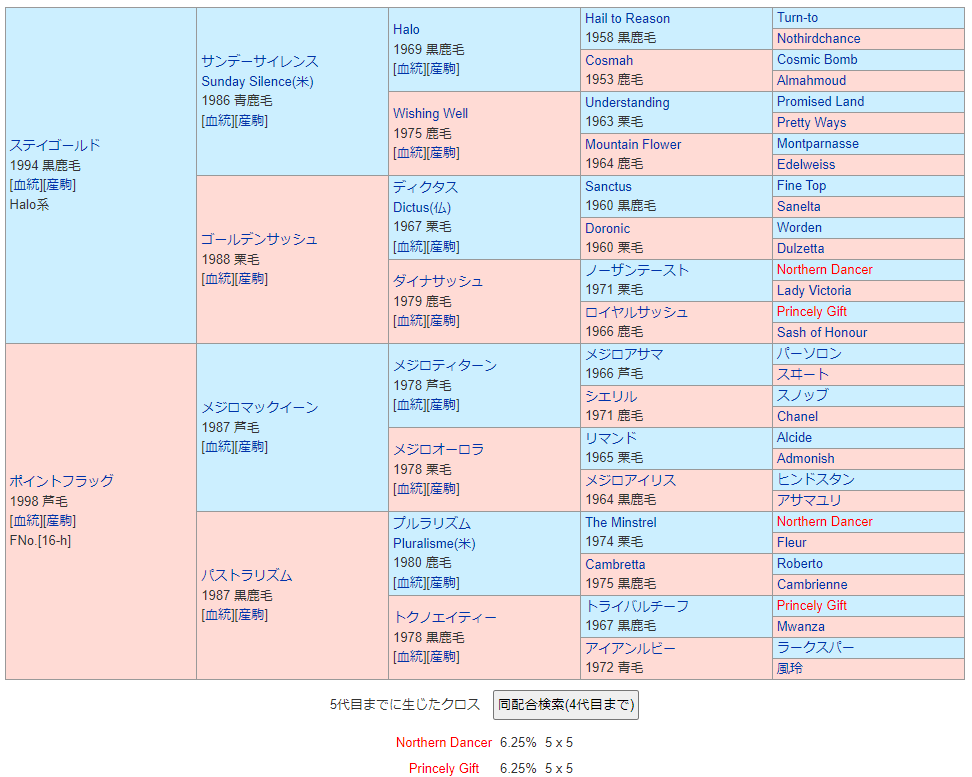Open The Minstrel pedigree link
The width and height of the screenshot is (972, 777).
click(x=620, y=522)
